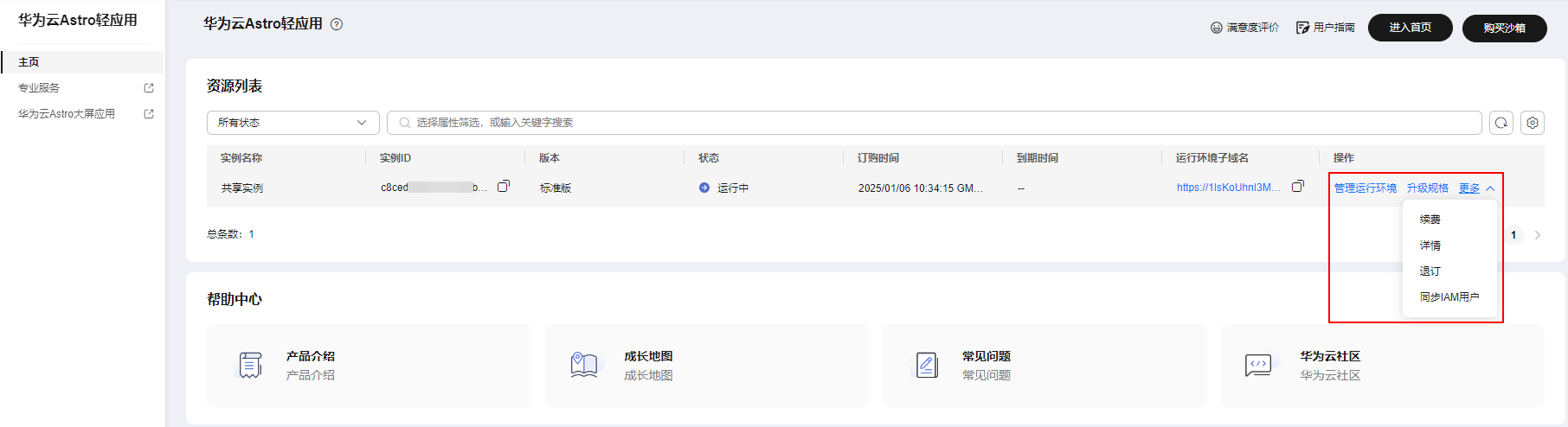The image size is (1568, 427).
Task: Open the table settings gear
Action: tap(1533, 123)
